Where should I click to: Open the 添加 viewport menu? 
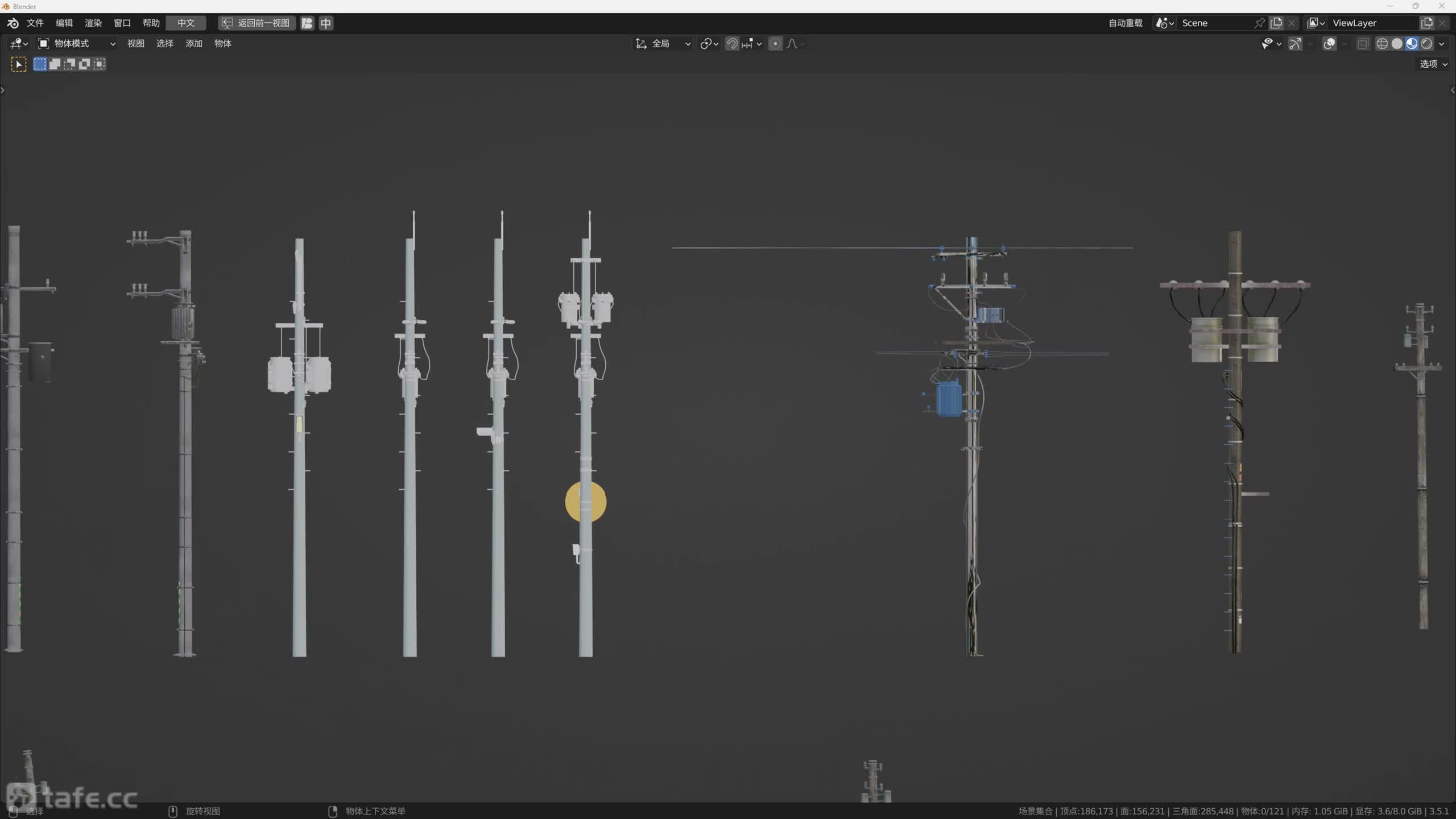pos(194,43)
